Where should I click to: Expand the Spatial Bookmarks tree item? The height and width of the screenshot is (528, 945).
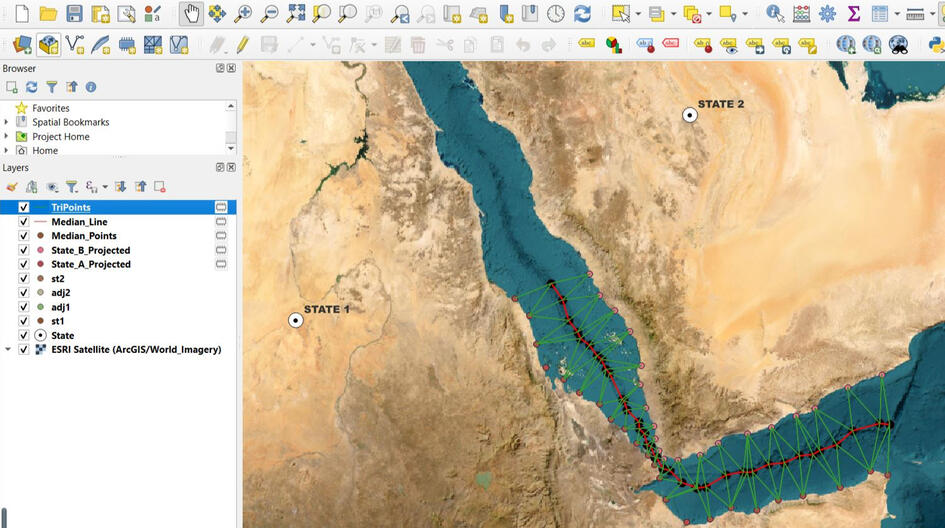6,122
